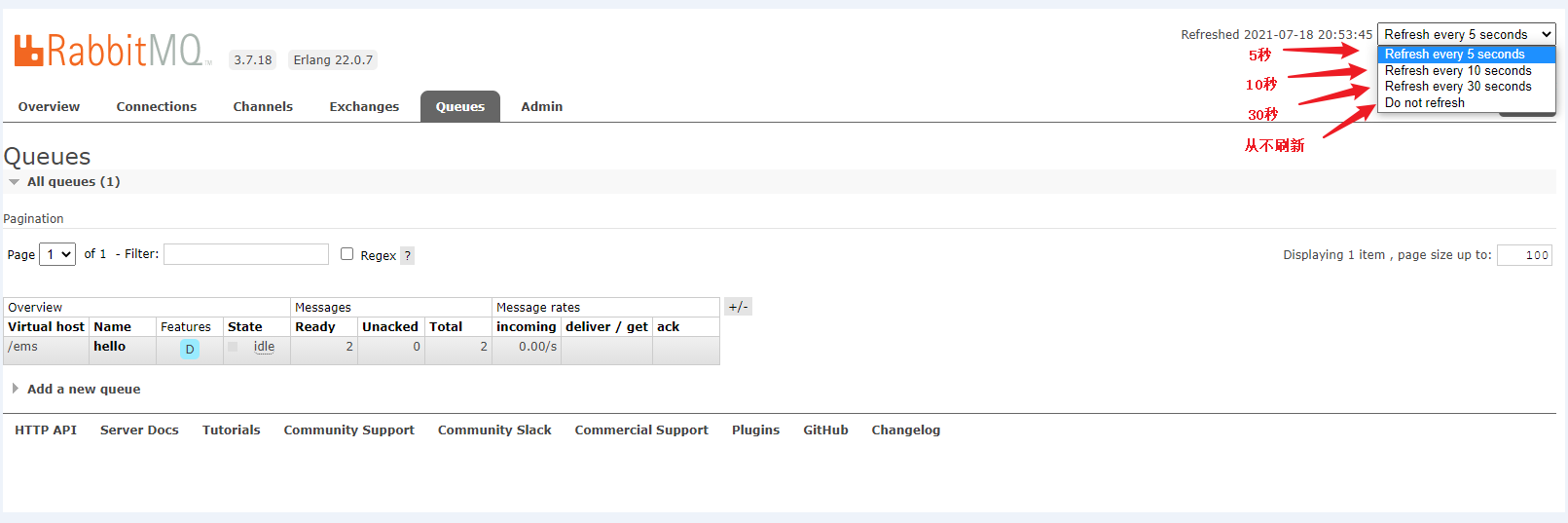The height and width of the screenshot is (523, 1568).
Task: Click the Erlang 22.0.7 version label
Action: point(333,59)
